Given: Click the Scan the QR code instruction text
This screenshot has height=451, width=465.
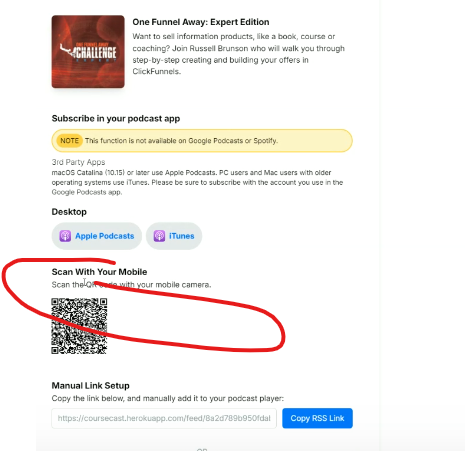Looking at the screenshot, I should 131,285.
